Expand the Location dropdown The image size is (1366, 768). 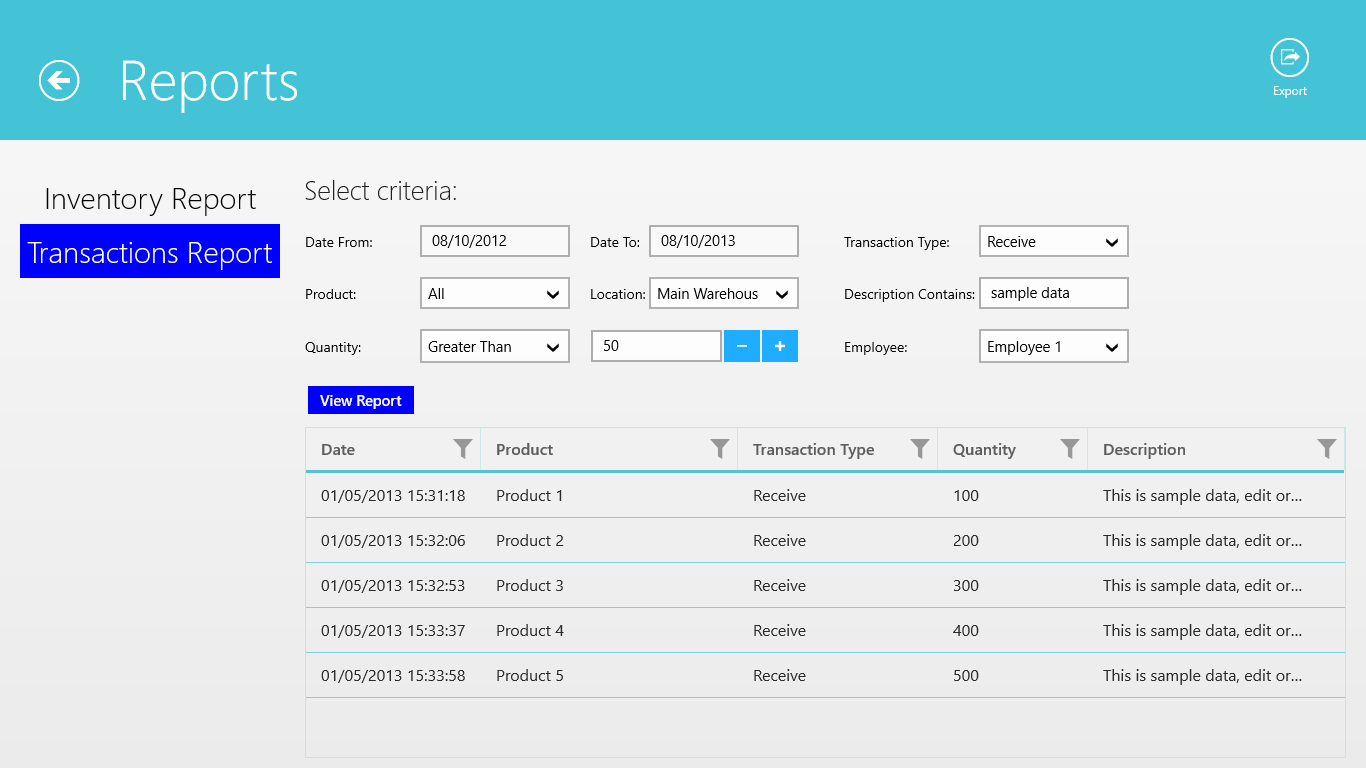(x=723, y=294)
